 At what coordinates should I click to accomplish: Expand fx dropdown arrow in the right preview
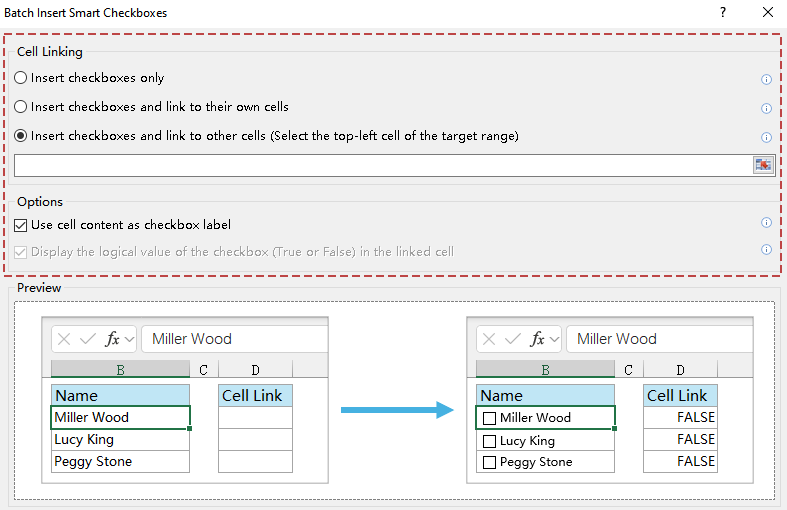tap(555, 339)
